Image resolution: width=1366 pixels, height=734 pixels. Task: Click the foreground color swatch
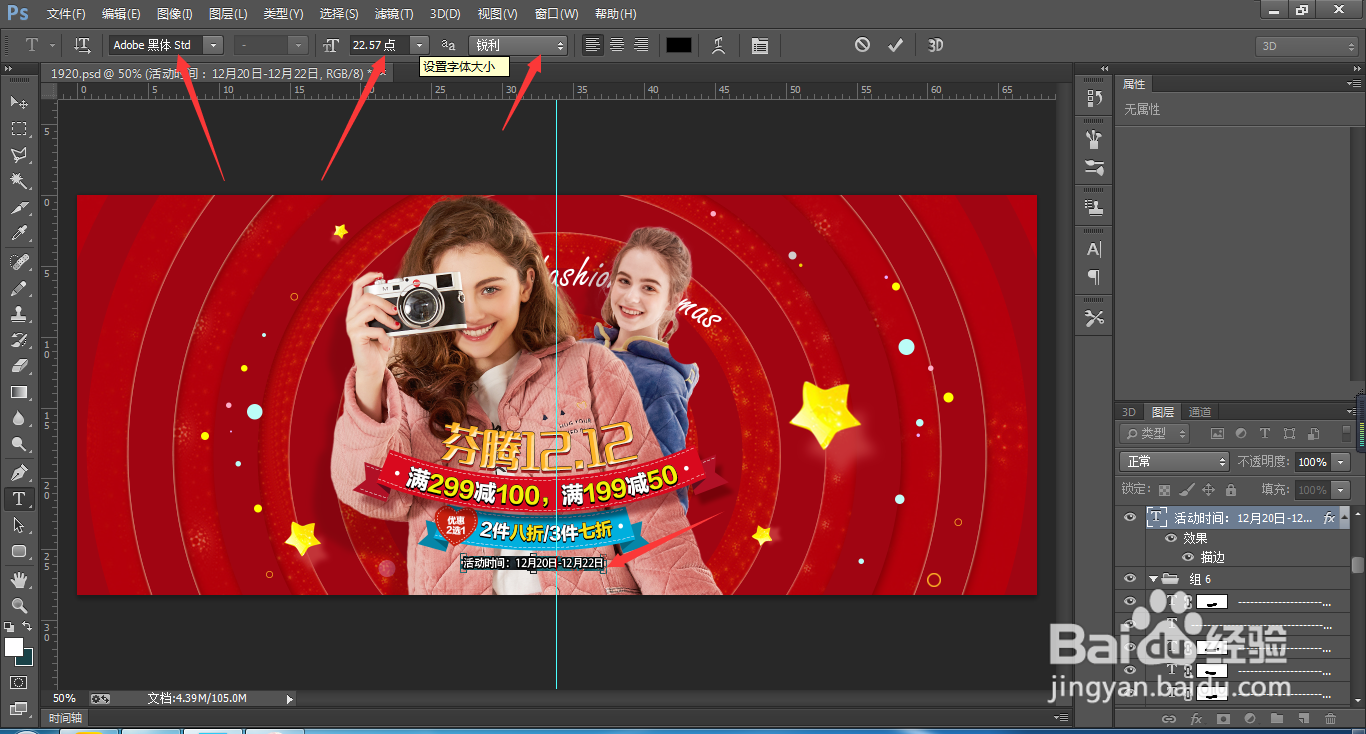coord(14,646)
